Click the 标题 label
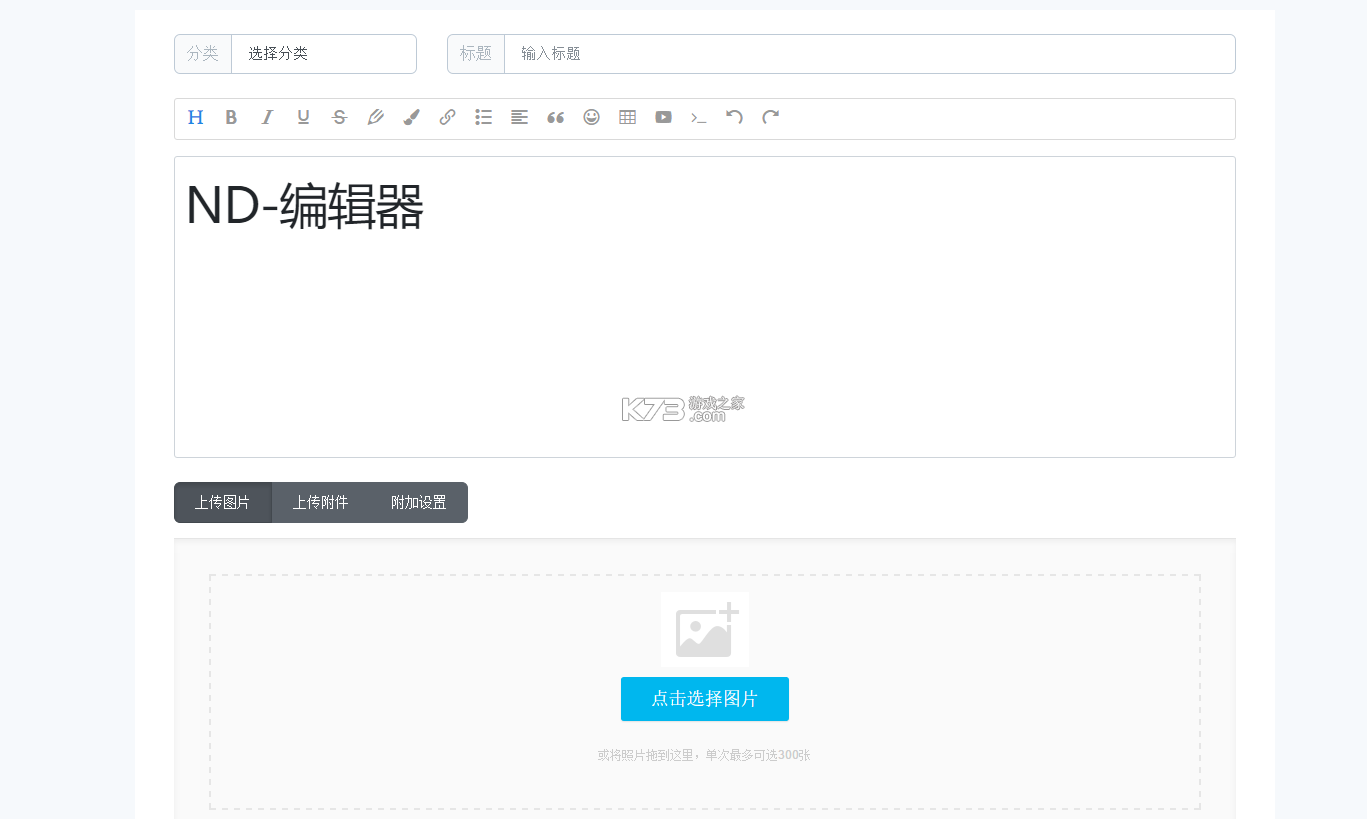Viewport: 1367px width, 819px height. pyautogui.click(x=476, y=54)
